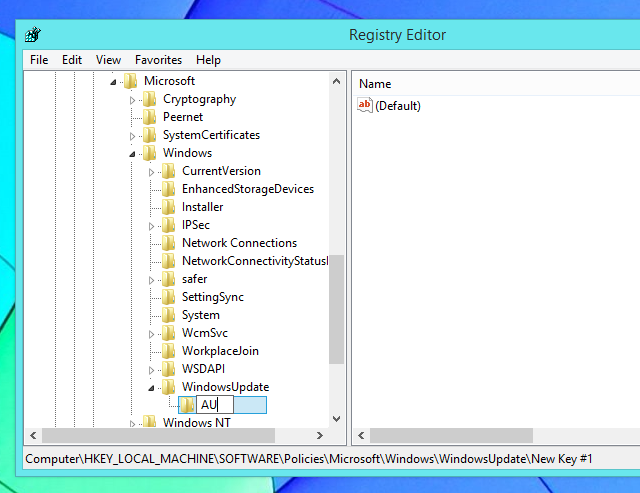Expand the WSDAPI key

coord(151,370)
